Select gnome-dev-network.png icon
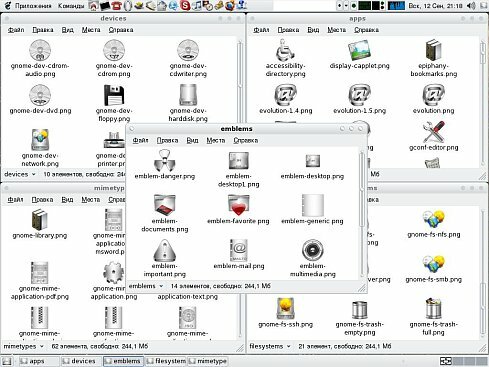489x367 pixels. click(40, 139)
